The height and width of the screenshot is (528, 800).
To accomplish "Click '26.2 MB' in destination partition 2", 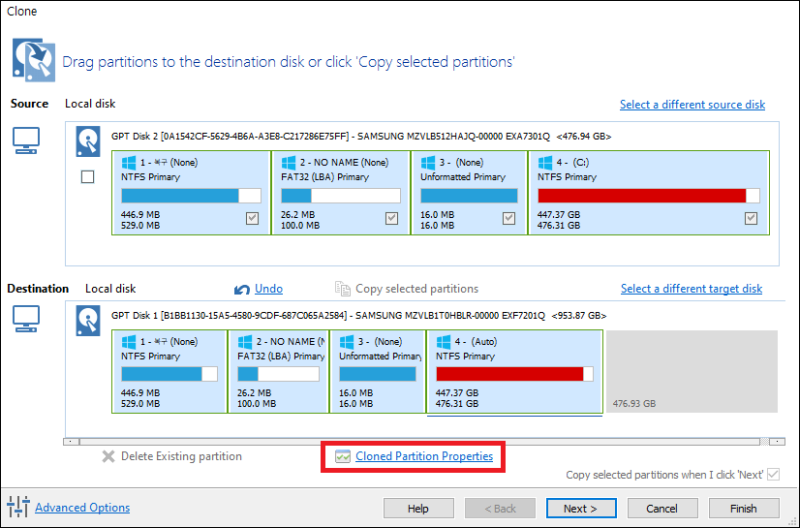I will [x=254, y=393].
